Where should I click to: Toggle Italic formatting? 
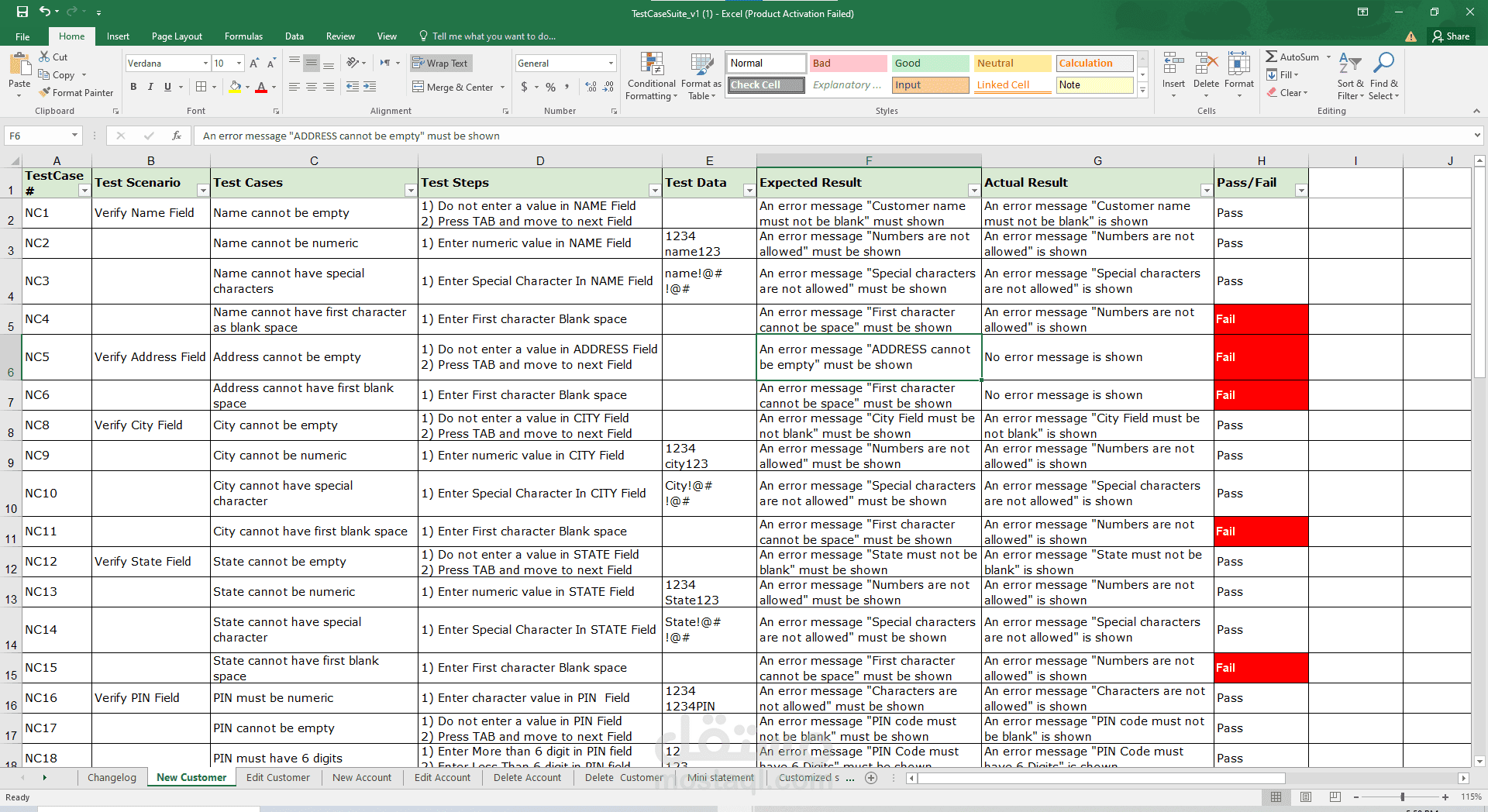[150, 87]
